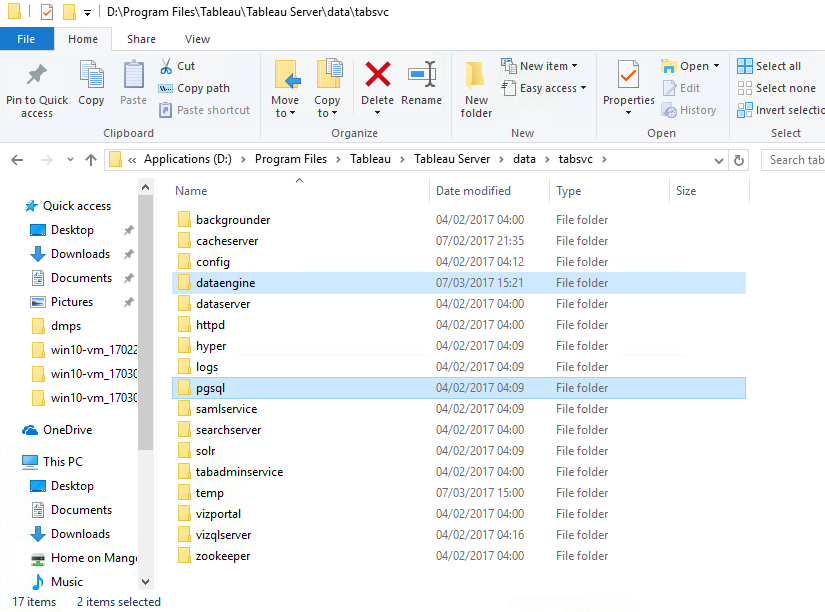Click Applications (D:) breadcrumb

pyautogui.click(x=188, y=159)
